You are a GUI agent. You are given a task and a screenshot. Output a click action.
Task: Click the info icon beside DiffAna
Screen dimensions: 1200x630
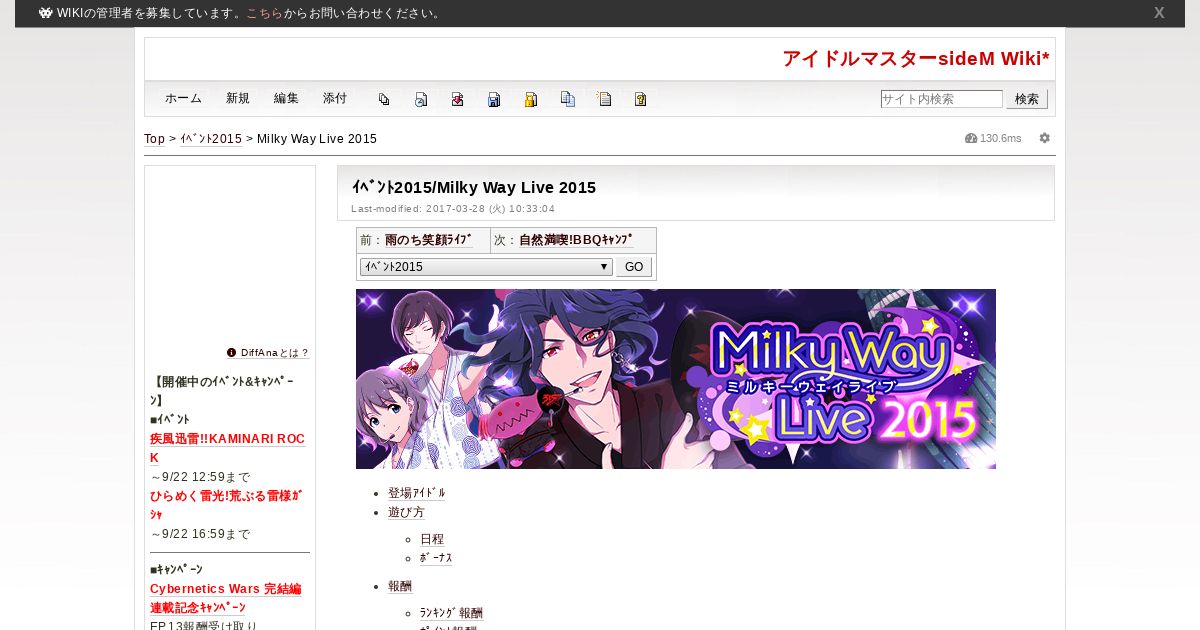coord(231,352)
